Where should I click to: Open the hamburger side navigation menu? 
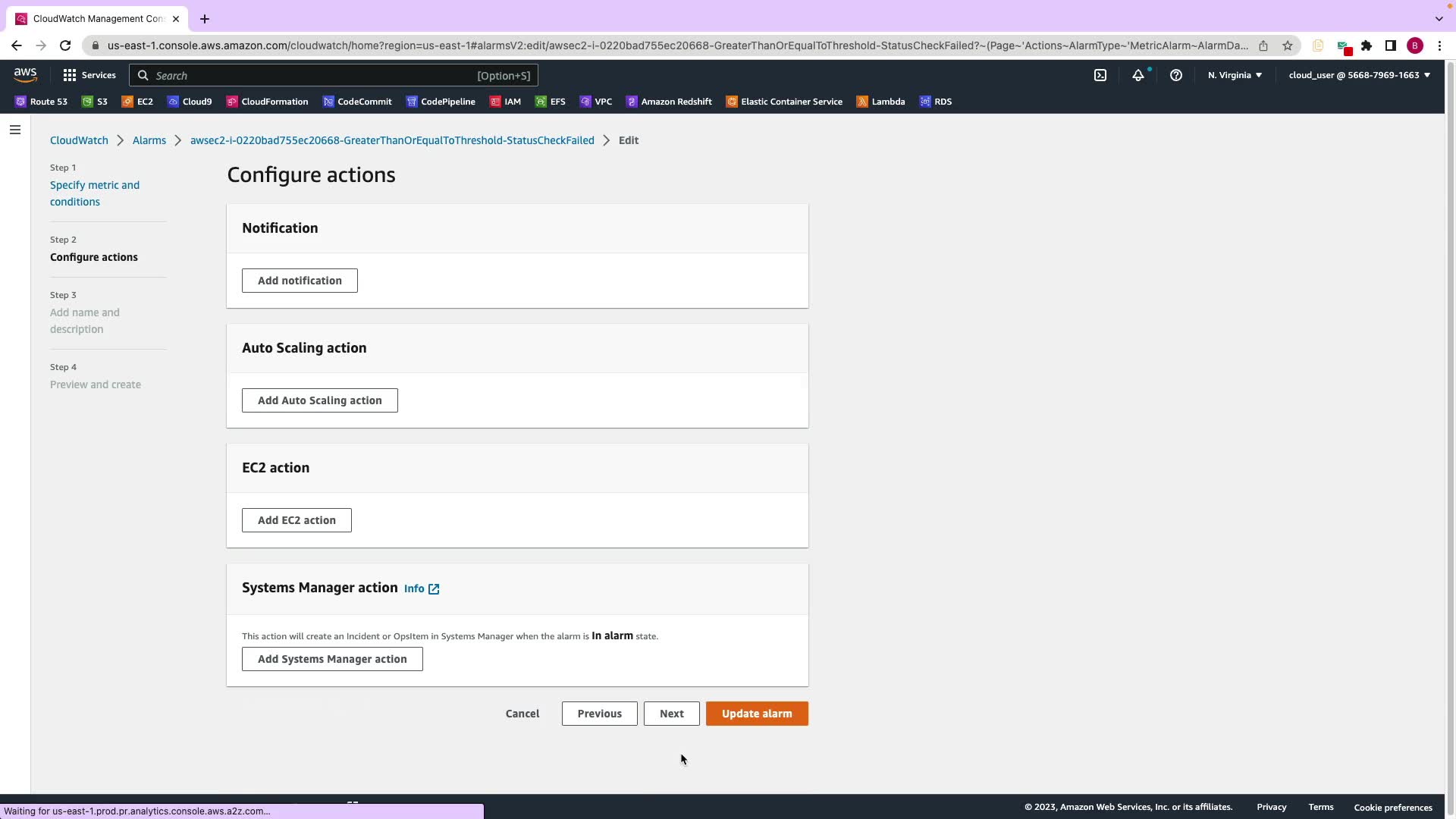(x=14, y=130)
